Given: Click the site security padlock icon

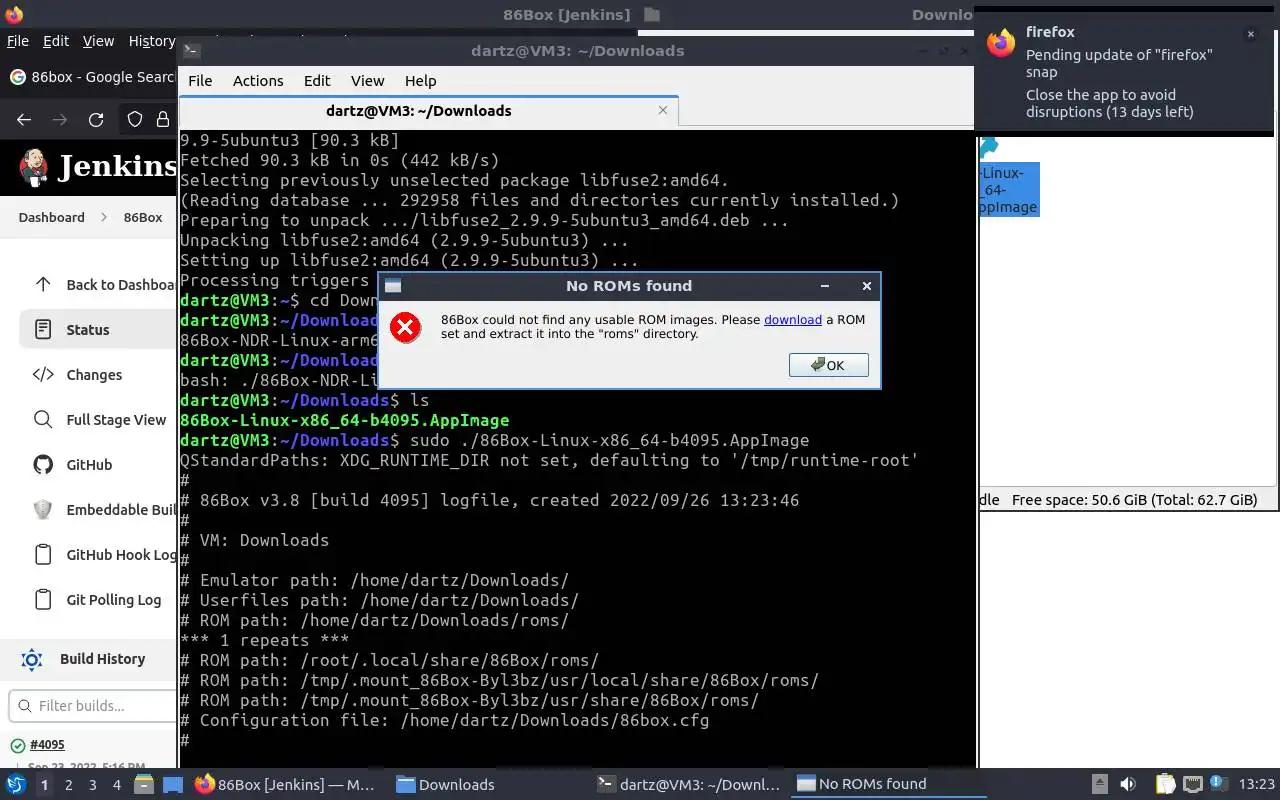Looking at the screenshot, I should (163, 120).
